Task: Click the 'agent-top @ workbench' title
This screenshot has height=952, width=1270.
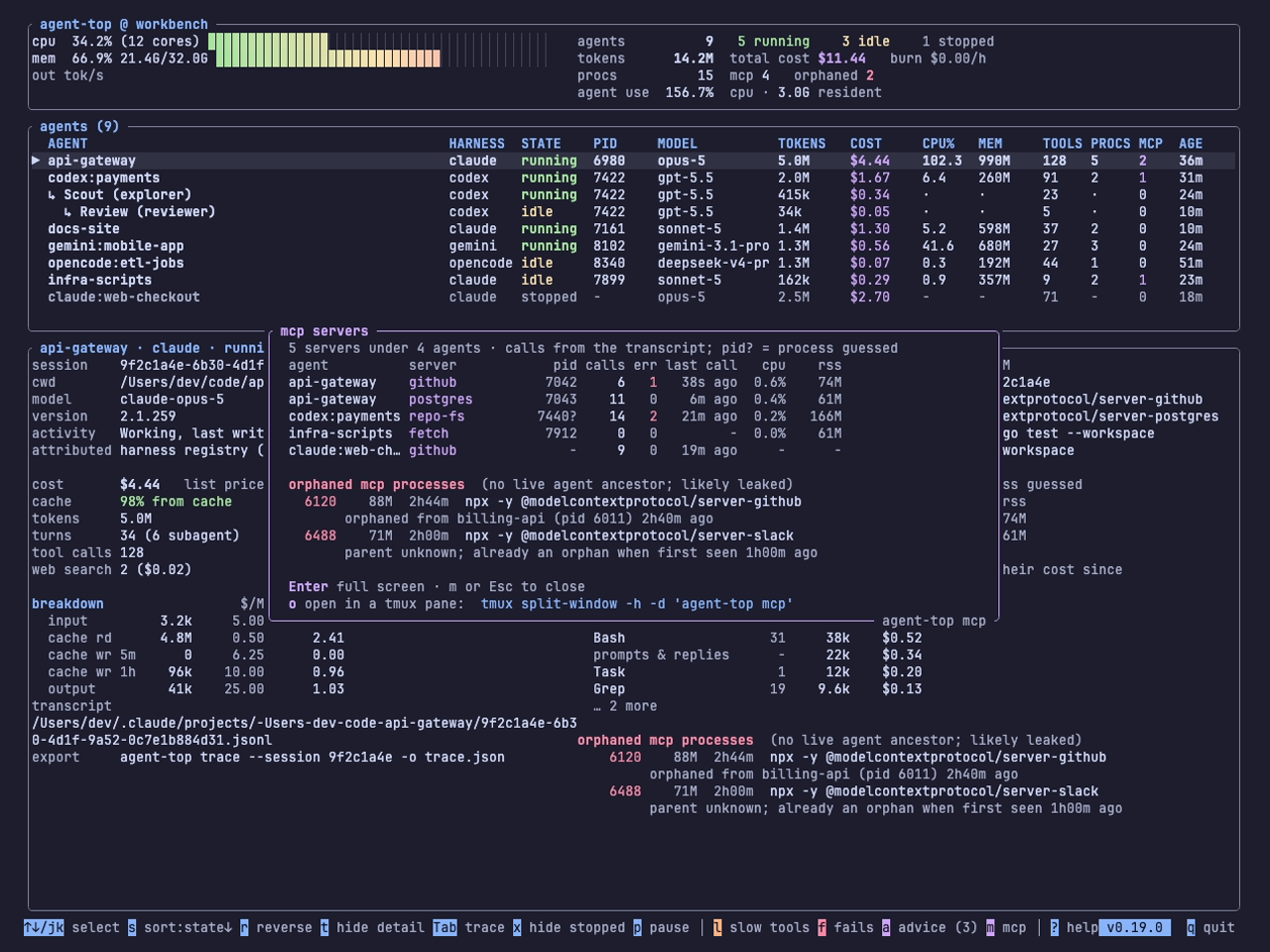Action: tap(124, 24)
